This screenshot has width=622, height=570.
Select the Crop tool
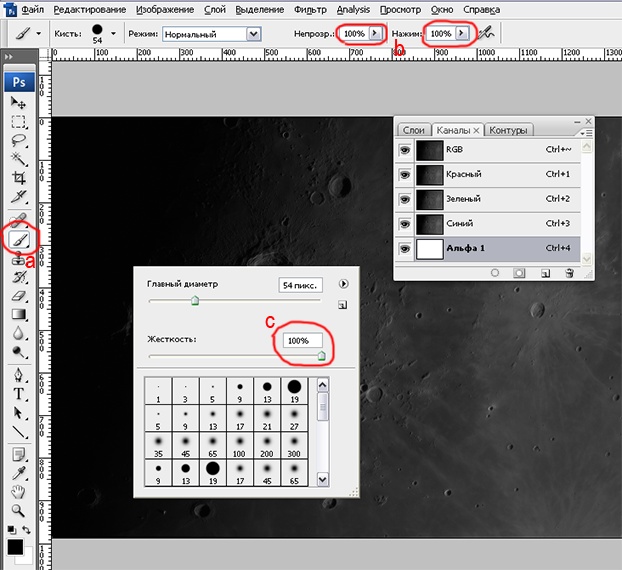[18, 177]
